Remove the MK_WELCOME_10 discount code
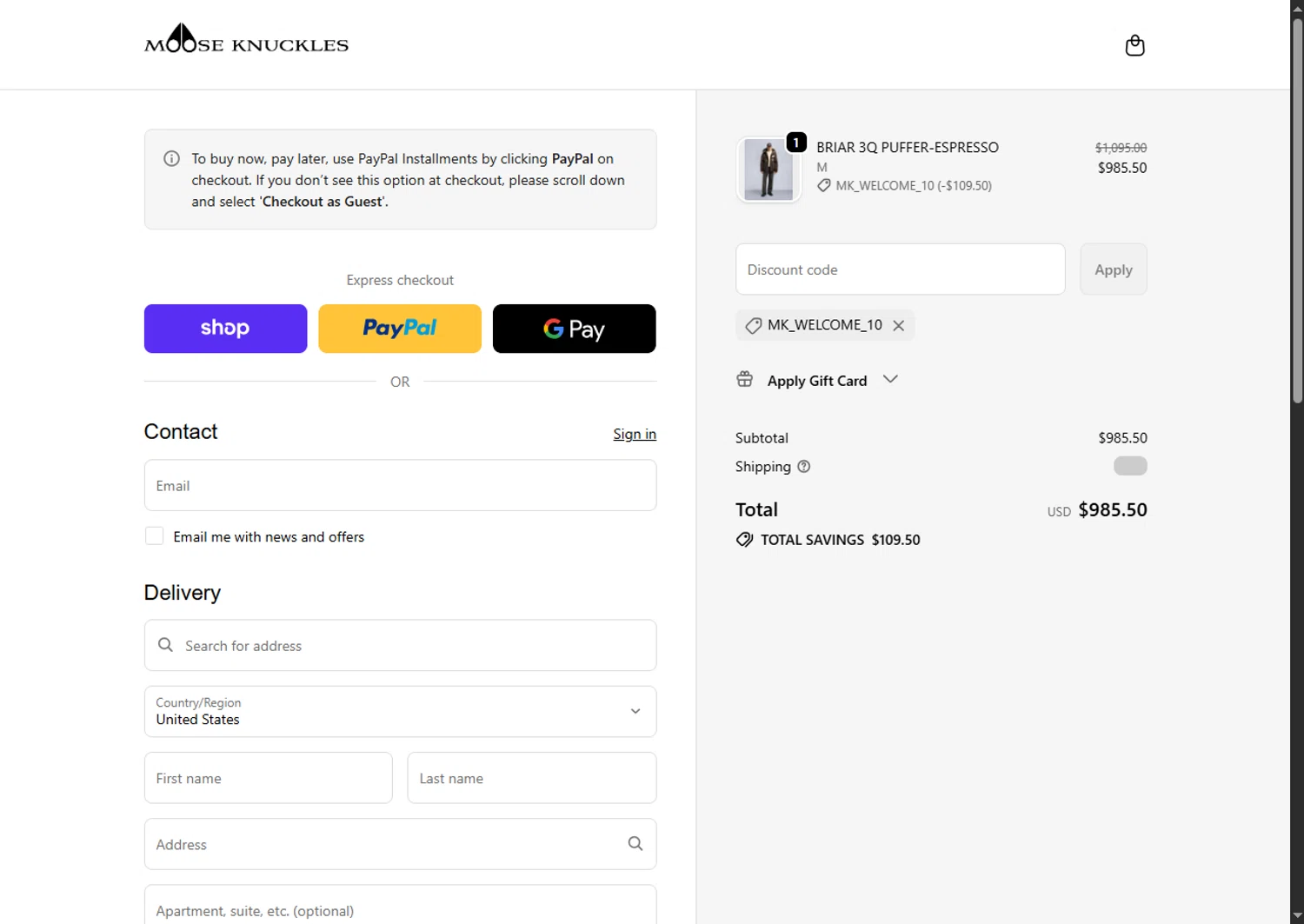The width and height of the screenshot is (1304, 924). pyautogui.click(x=899, y=326)
